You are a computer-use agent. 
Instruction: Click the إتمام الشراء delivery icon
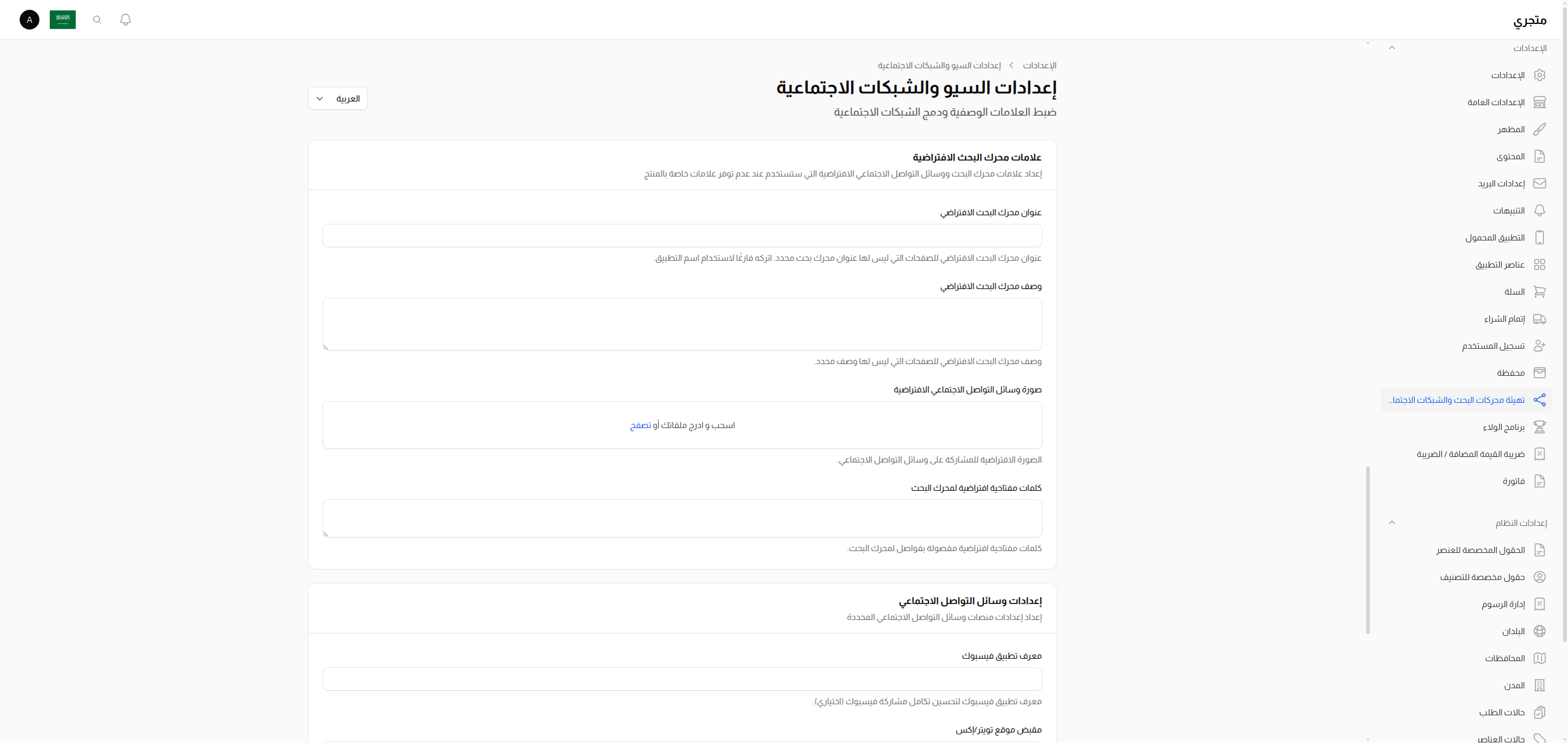pos(1541,319)
